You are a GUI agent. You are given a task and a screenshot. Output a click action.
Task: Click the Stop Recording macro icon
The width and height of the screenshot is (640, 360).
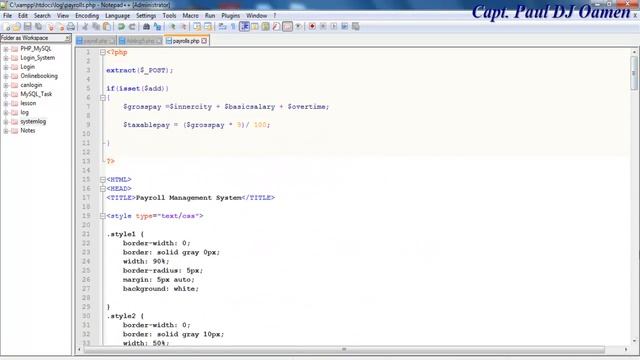coord(323,27)
